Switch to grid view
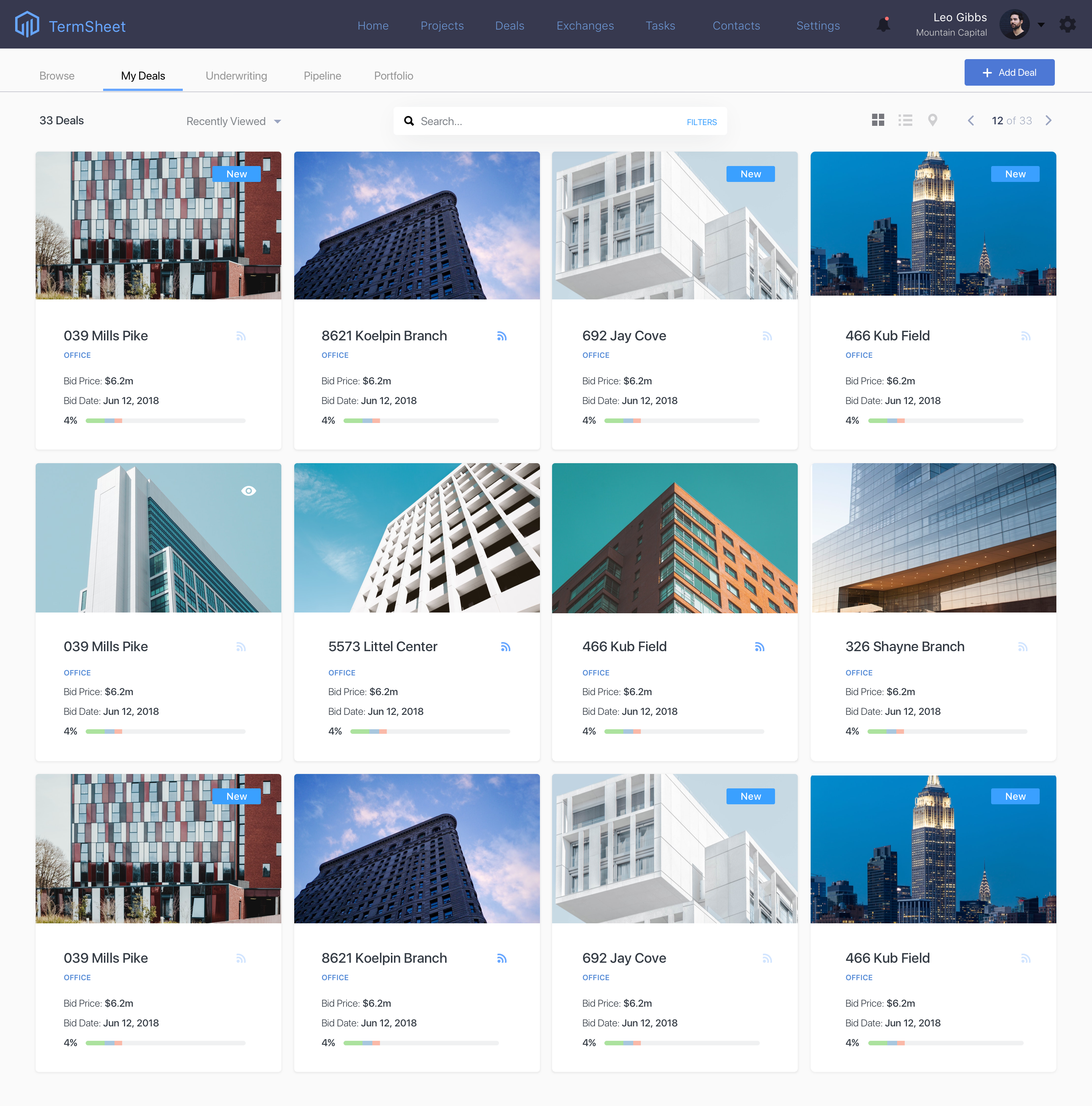Screen dimensions: 1092x1106 (x=878, y=120)
